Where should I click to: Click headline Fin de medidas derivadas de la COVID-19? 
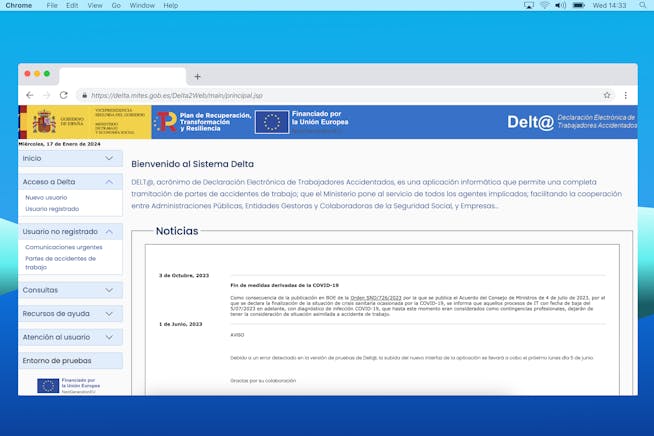284,285
